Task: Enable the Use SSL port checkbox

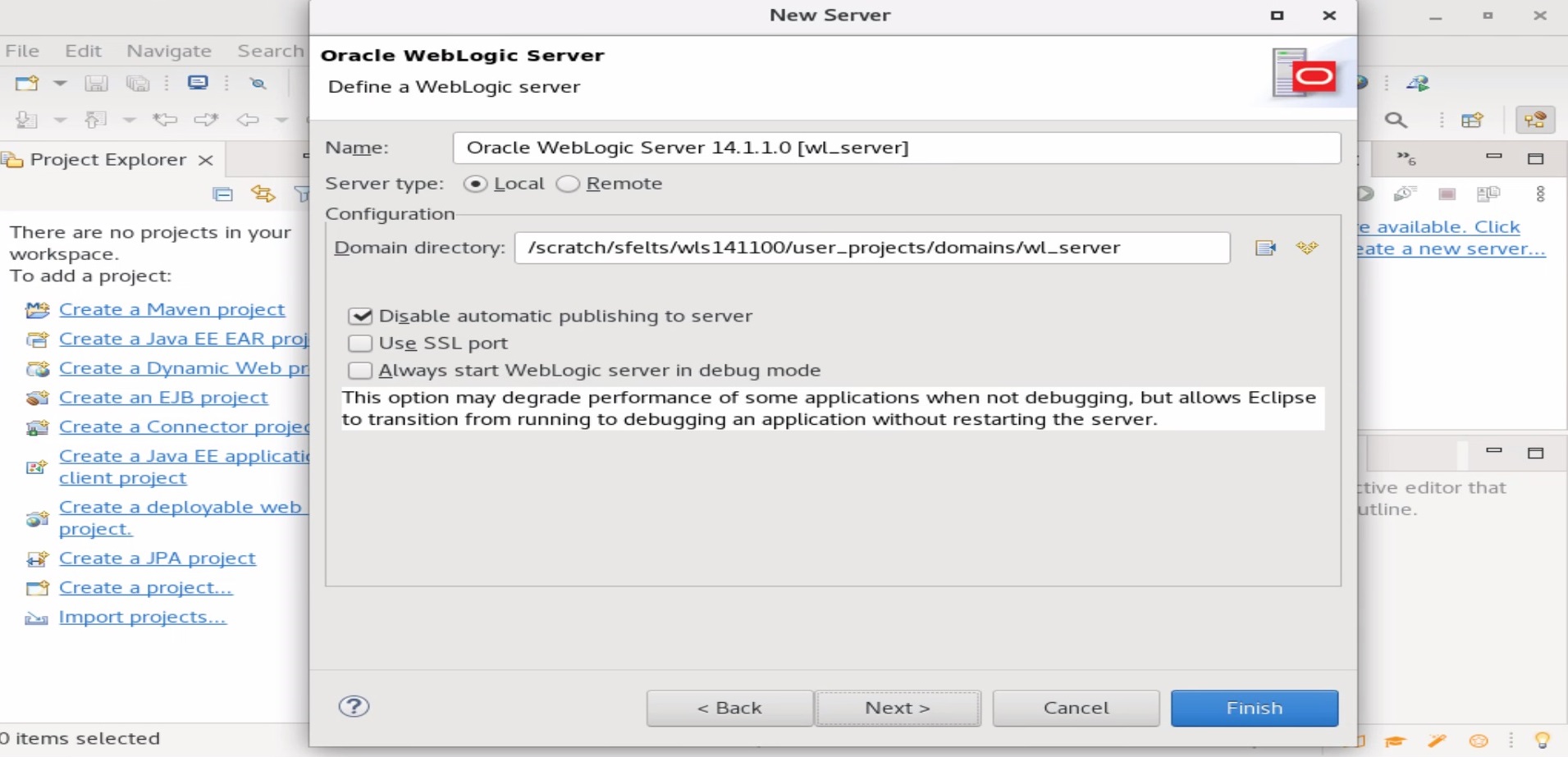Action: (360, 343)
